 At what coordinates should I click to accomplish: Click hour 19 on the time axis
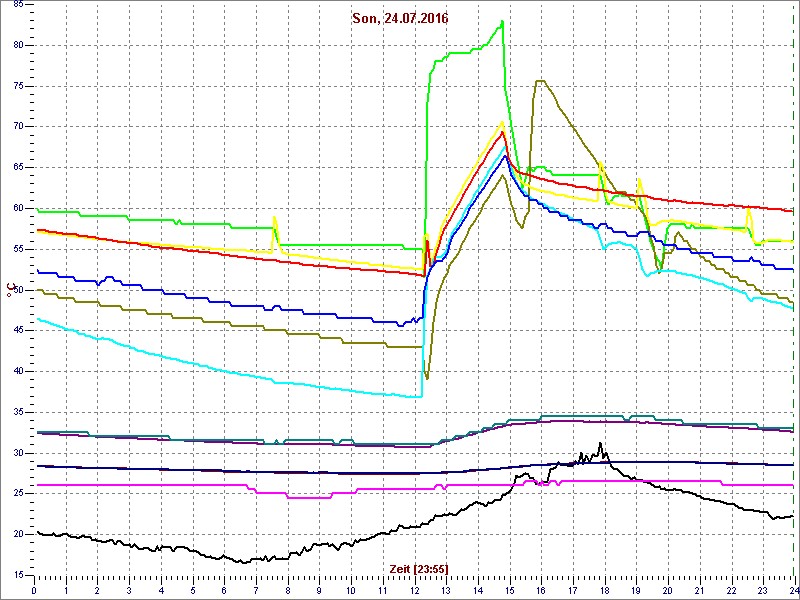636,591
